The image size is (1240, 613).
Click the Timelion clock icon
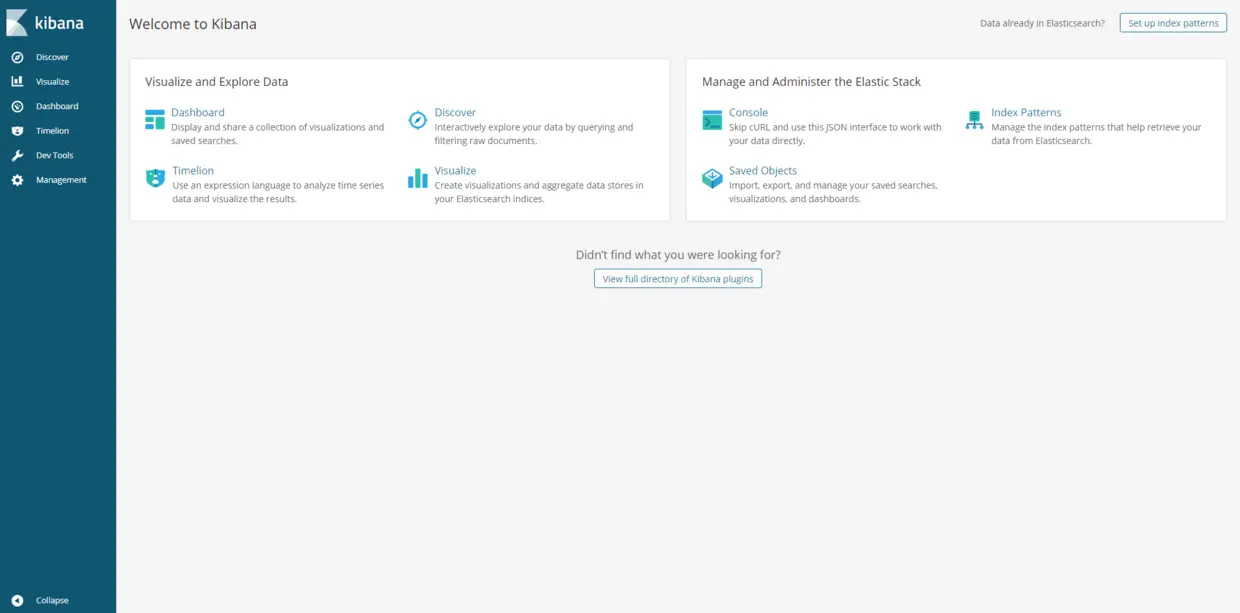pyautogui.click(x=154, y=177)
